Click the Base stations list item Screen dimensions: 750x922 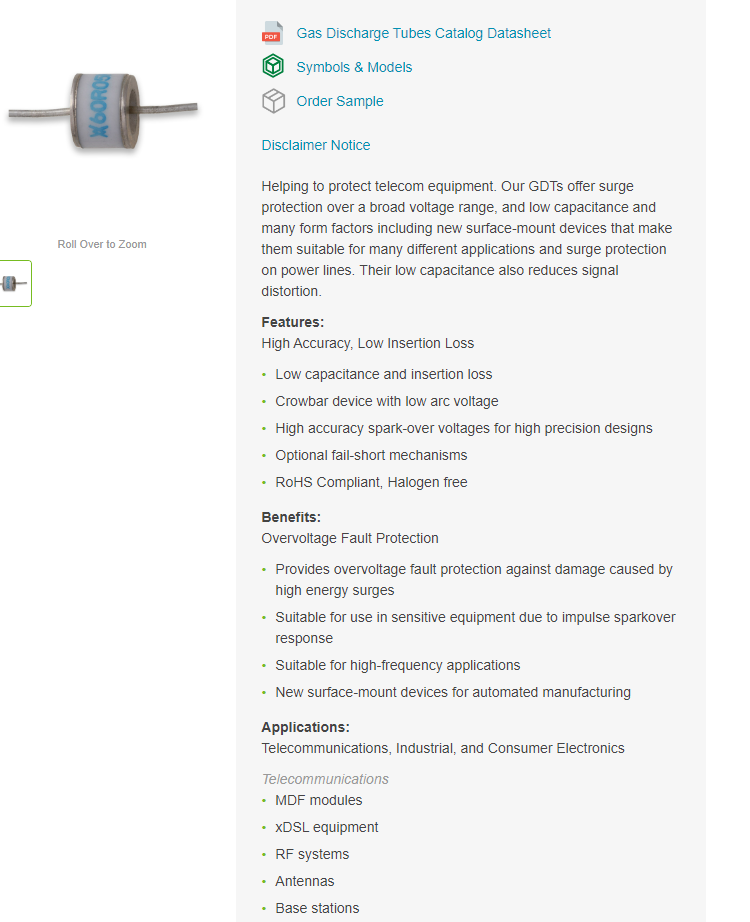pyautogui.click(x=317, y=908)
